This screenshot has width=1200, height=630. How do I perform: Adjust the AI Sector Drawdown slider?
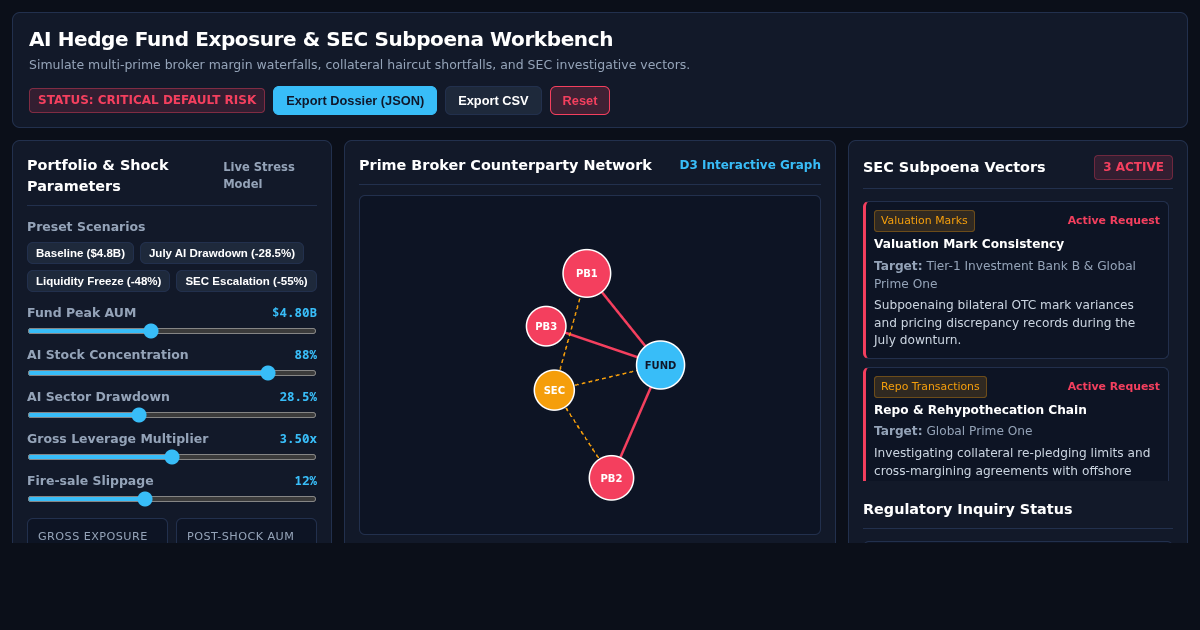172,415
